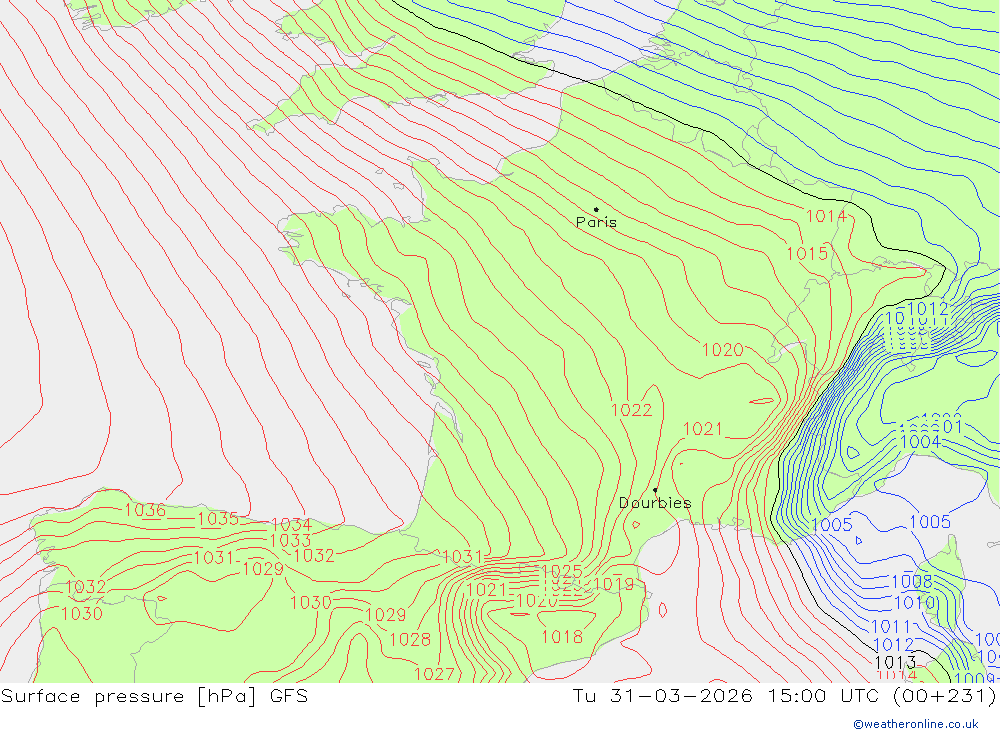The image size is (1000, 733).
Task: Click the 1025 isobar label
Action: click(x=562, y=571)
